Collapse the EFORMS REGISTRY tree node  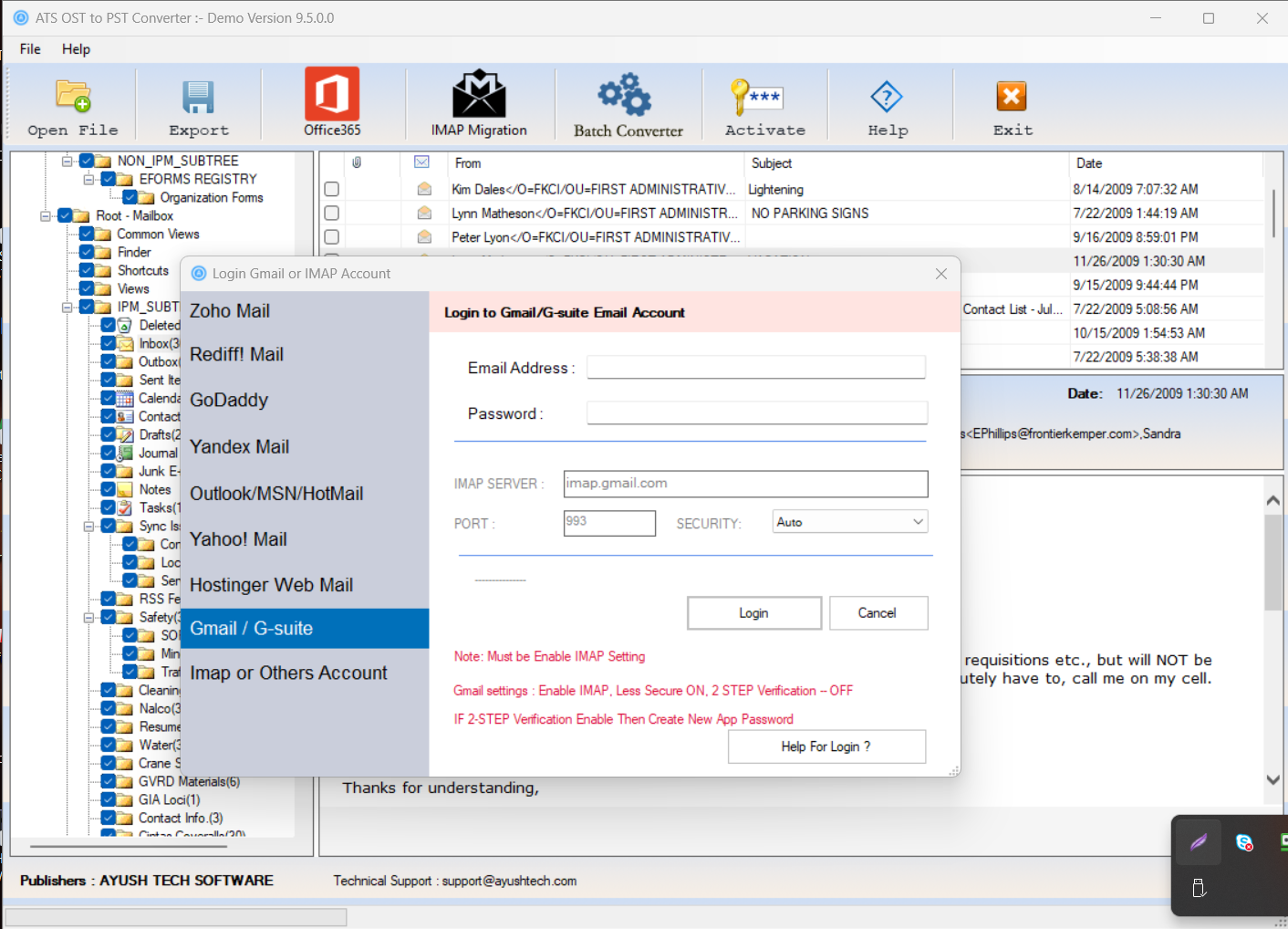pos(88,179)
